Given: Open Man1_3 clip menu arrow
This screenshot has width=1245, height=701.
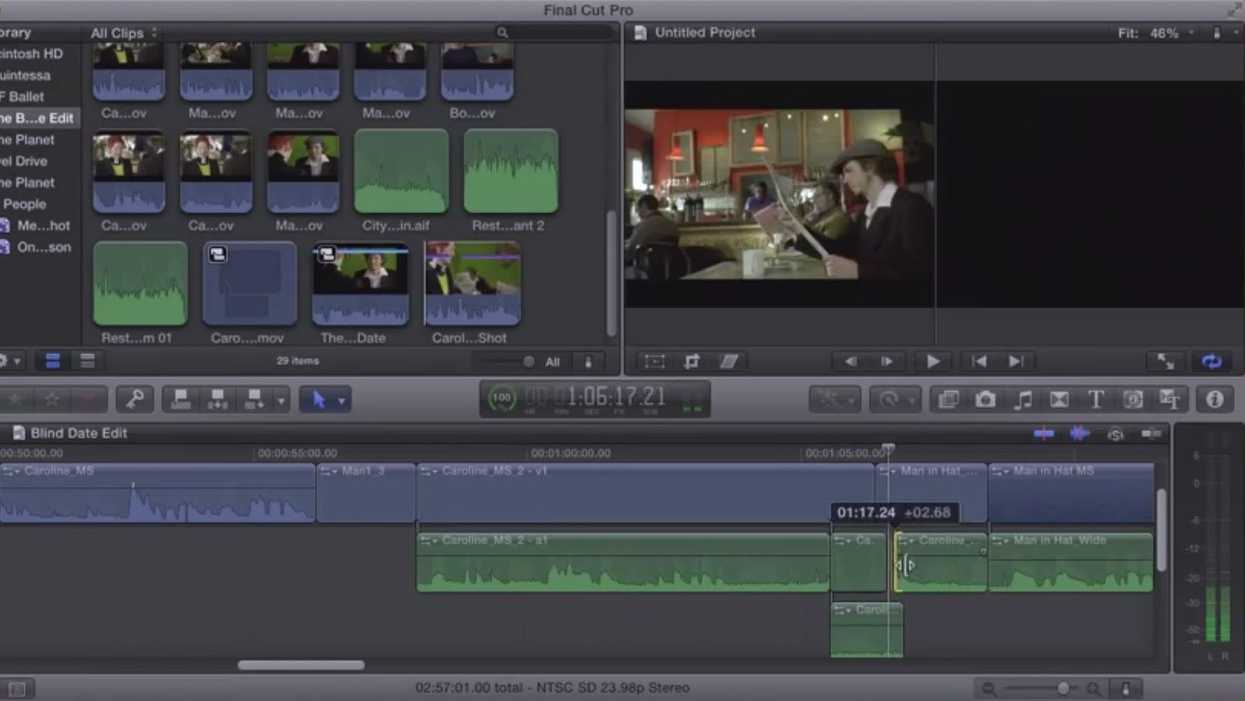Looking at the screenshot, I should point(328,470).
